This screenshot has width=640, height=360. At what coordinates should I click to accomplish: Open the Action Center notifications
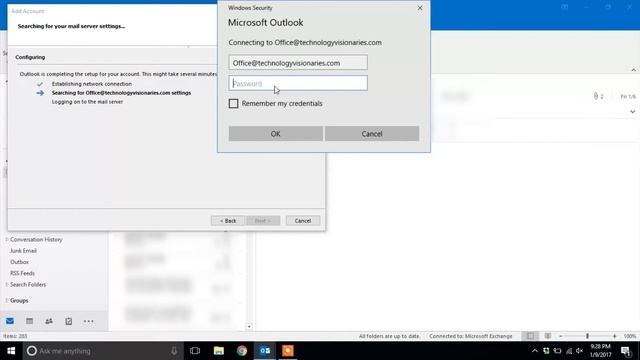click(626, 351)
